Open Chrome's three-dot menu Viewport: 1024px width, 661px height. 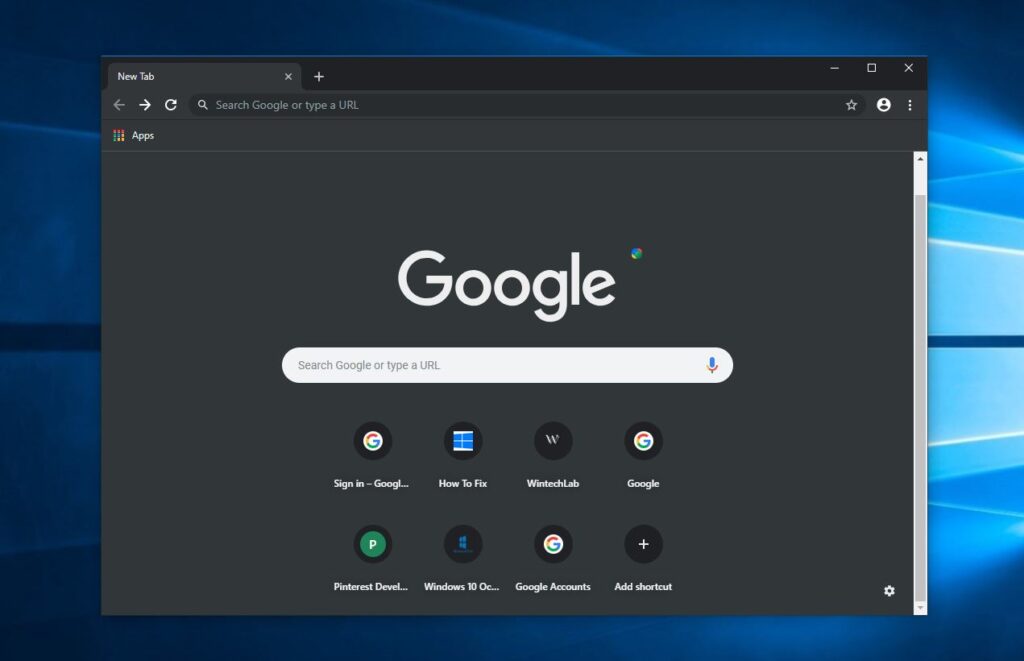[910, 104]
